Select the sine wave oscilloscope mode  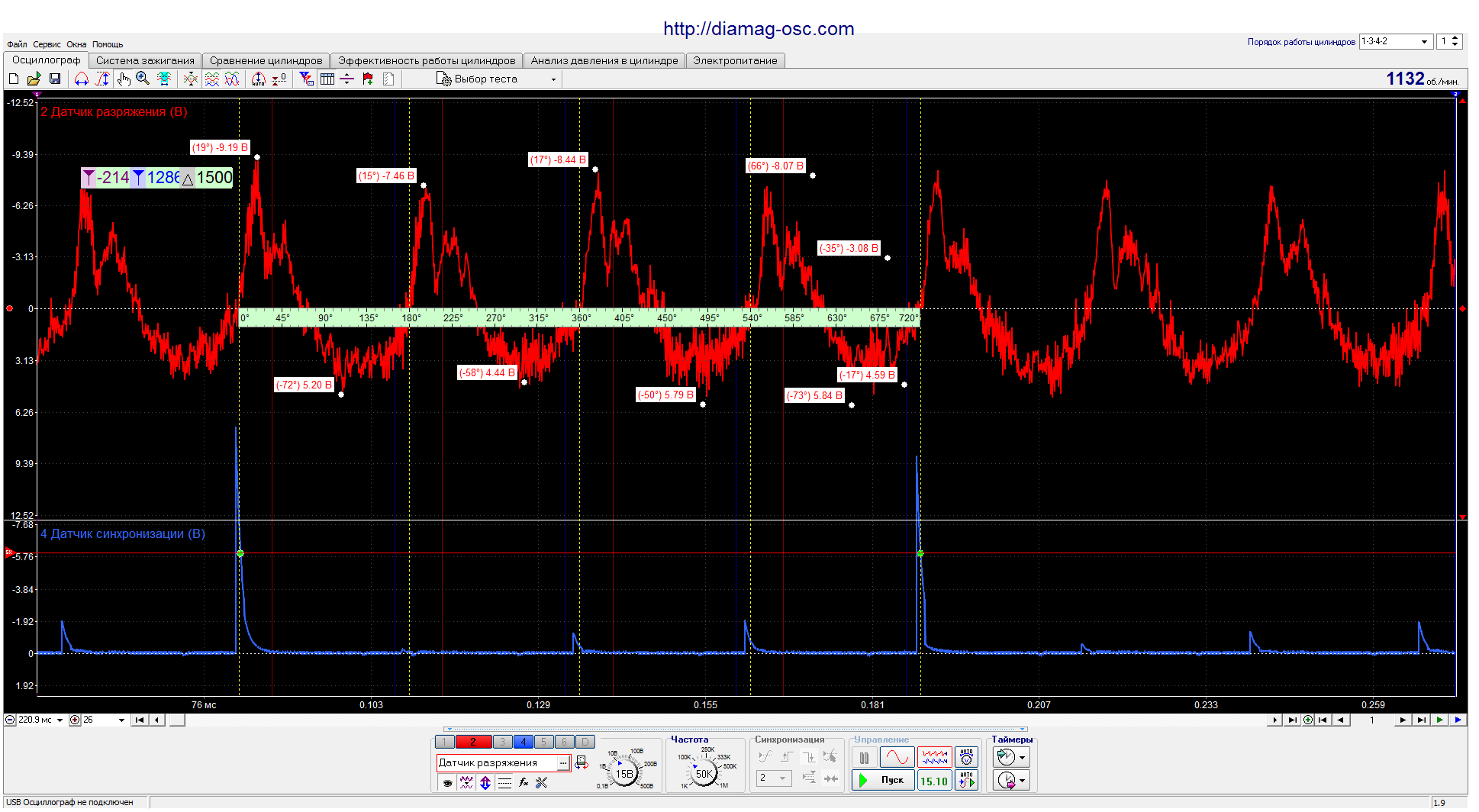click(x=897, y=758)
